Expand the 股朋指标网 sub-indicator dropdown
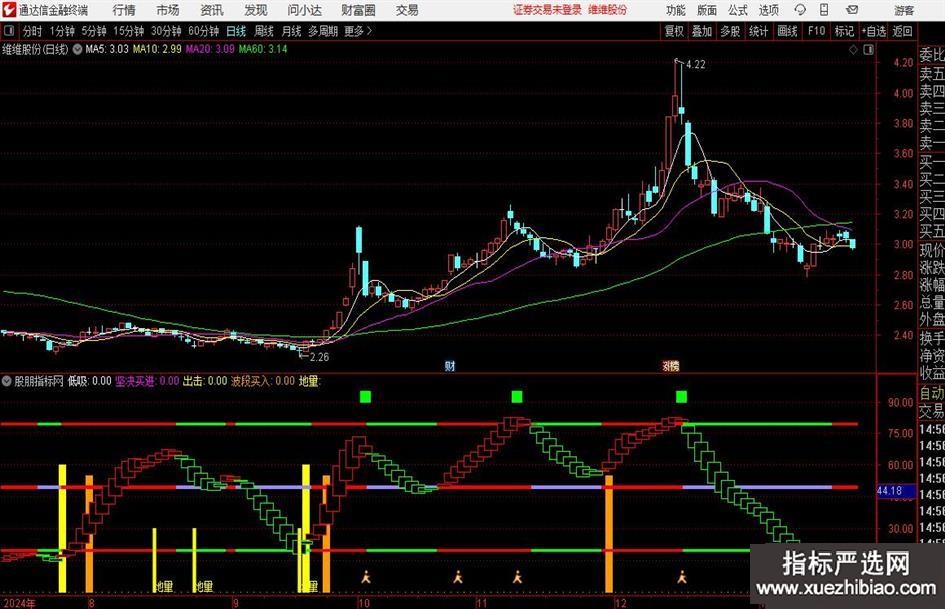 click(7, 381)
